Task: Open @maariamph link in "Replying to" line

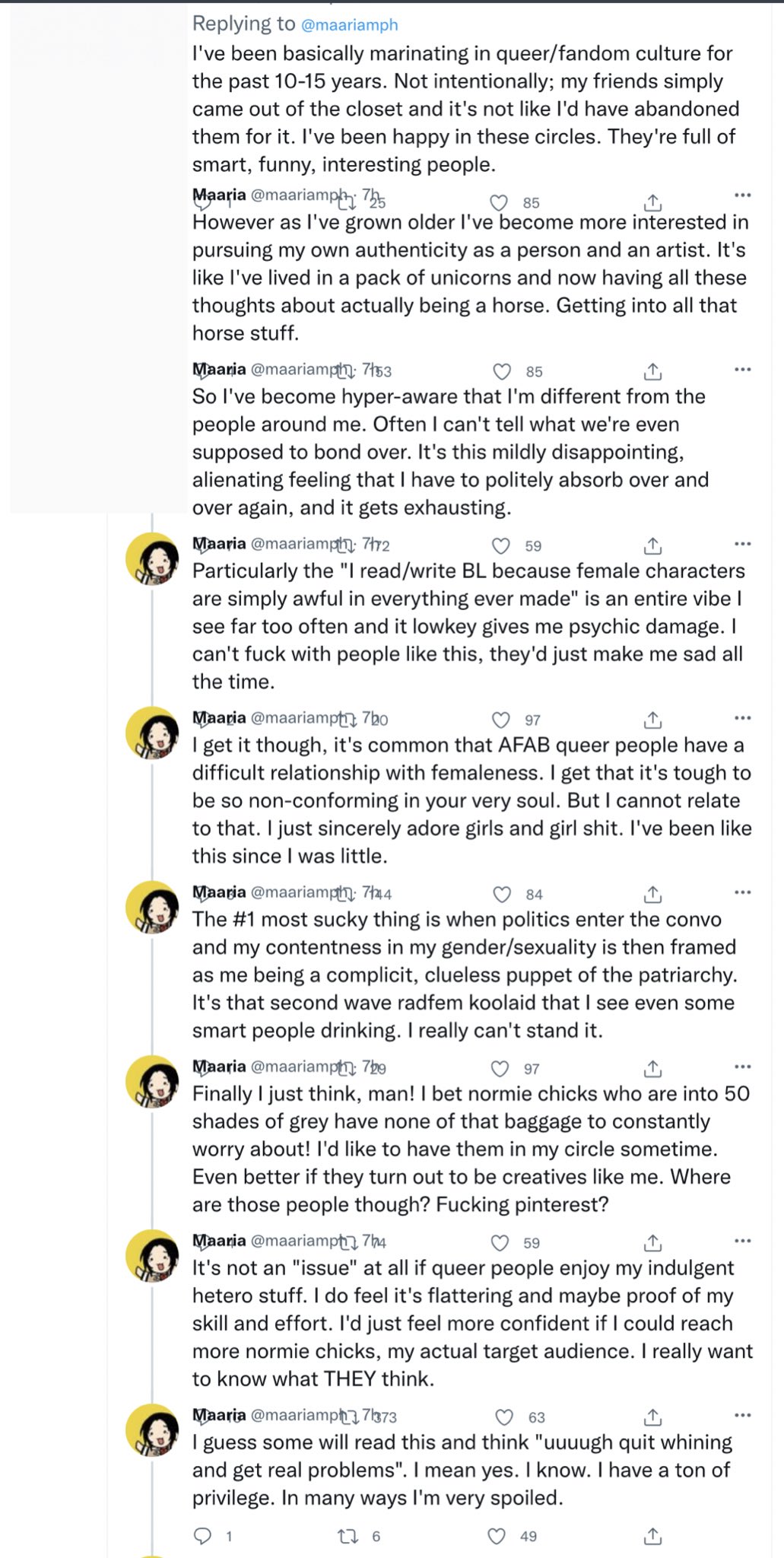Action: (349, 25)
